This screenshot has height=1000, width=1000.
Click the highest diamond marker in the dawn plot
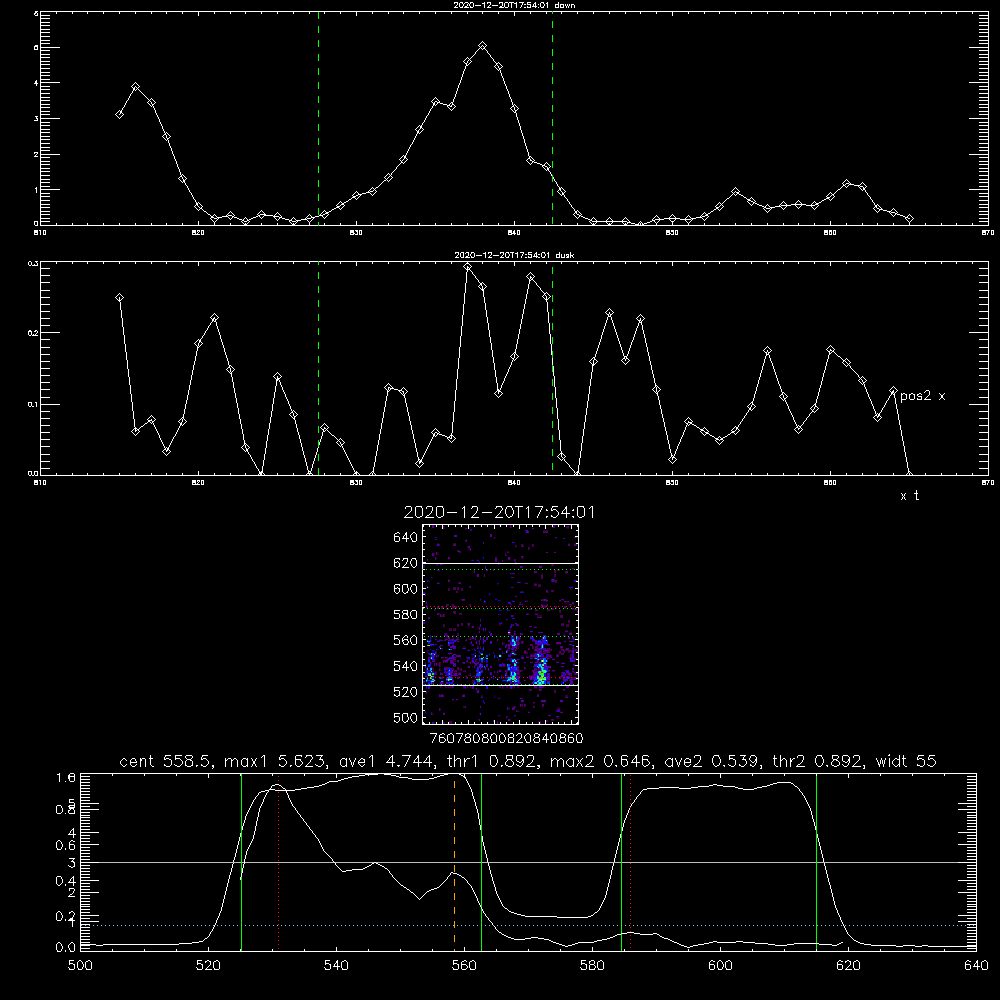[483, 46]
